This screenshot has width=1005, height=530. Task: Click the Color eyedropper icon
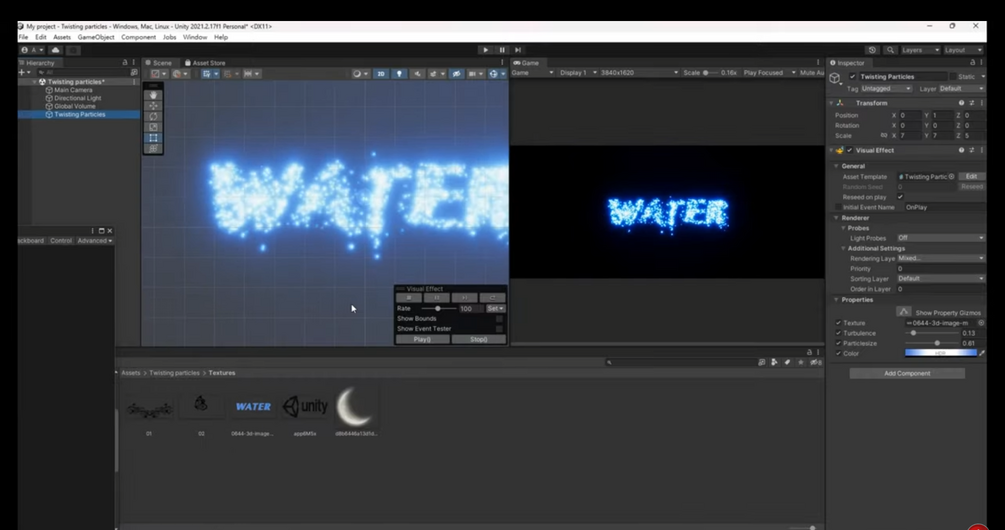pos(981,353)
